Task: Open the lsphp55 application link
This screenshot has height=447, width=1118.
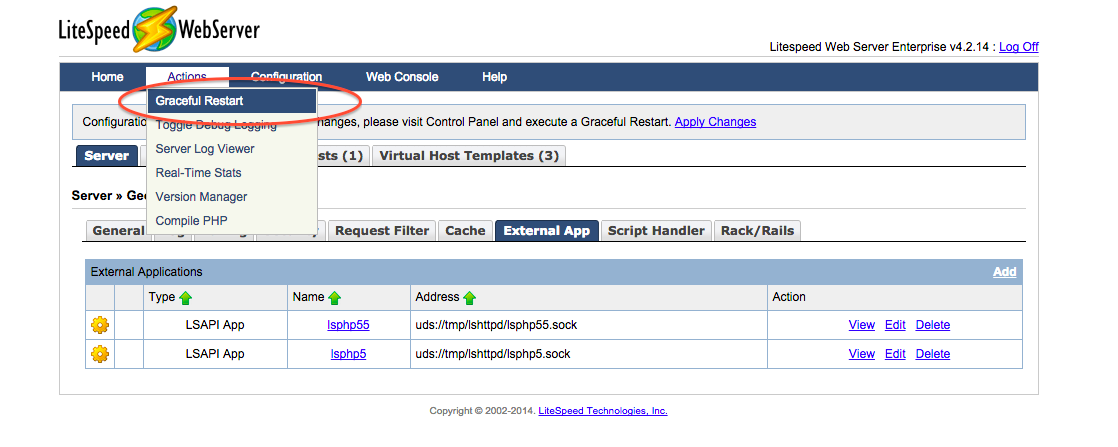Action: click(x=348, y=325)
